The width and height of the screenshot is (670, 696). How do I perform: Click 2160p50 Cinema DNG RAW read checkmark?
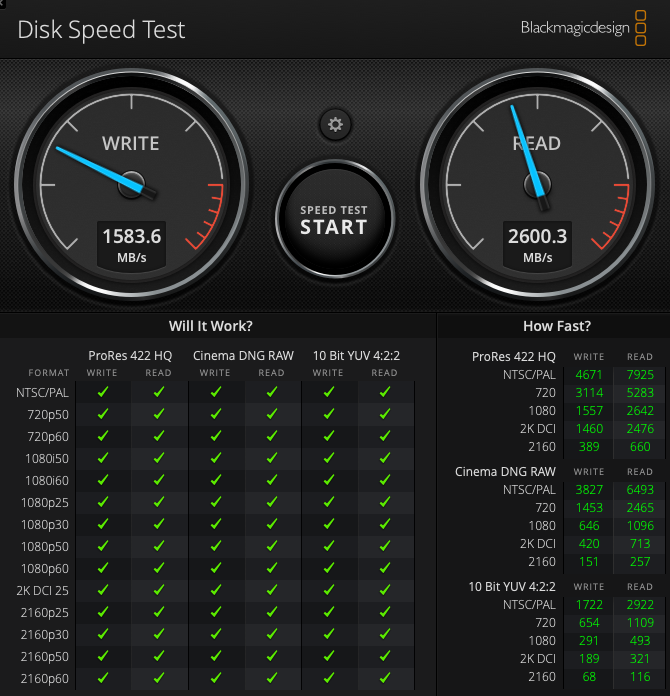pos(272,656)
